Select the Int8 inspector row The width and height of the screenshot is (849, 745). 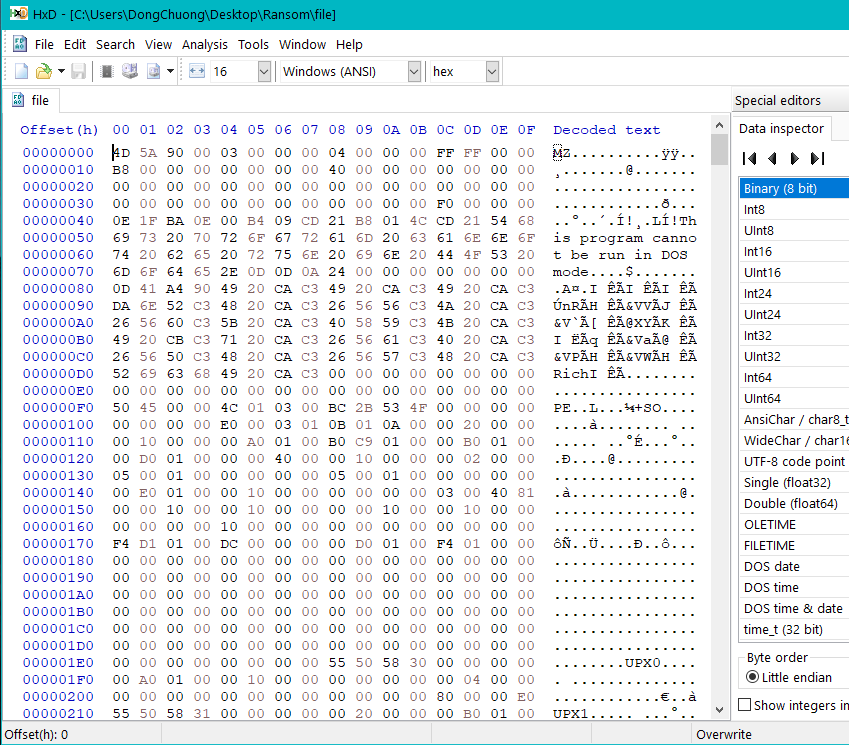pos(794,210)
